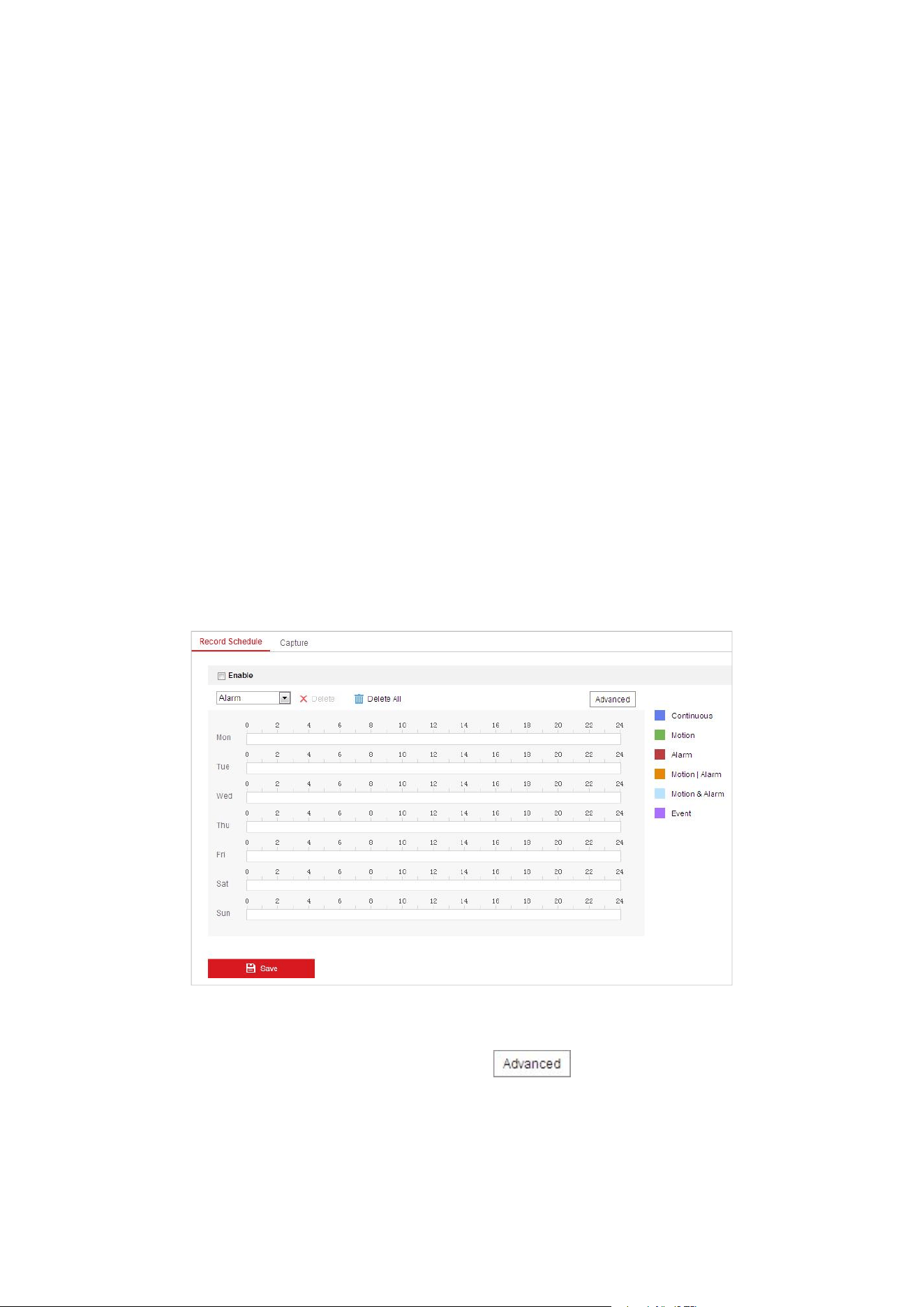Click the Continuous legend label
This screenshot has height=1307, width=924.
pyautogui.click(x=692, y=716)
